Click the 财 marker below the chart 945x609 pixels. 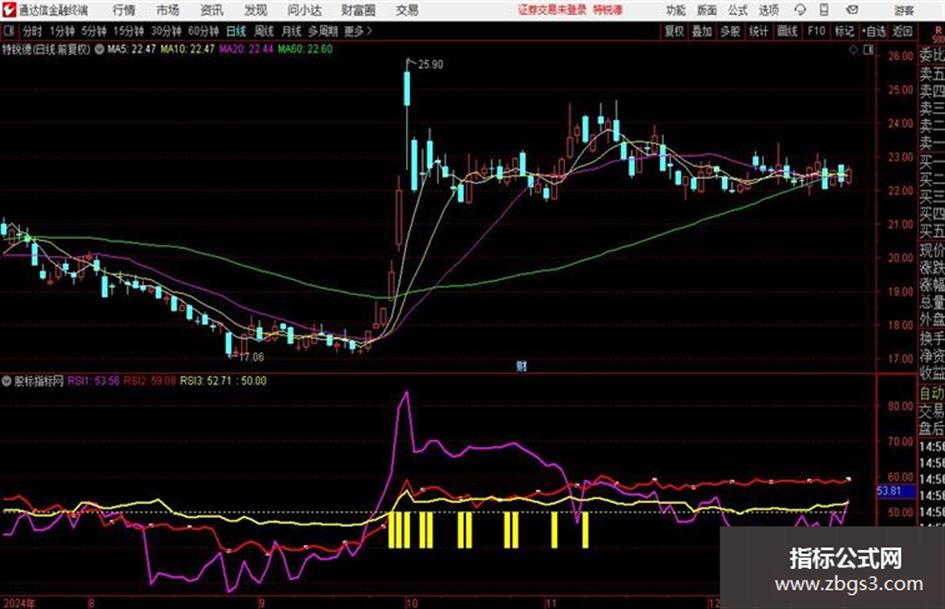[x=521, y=366]
